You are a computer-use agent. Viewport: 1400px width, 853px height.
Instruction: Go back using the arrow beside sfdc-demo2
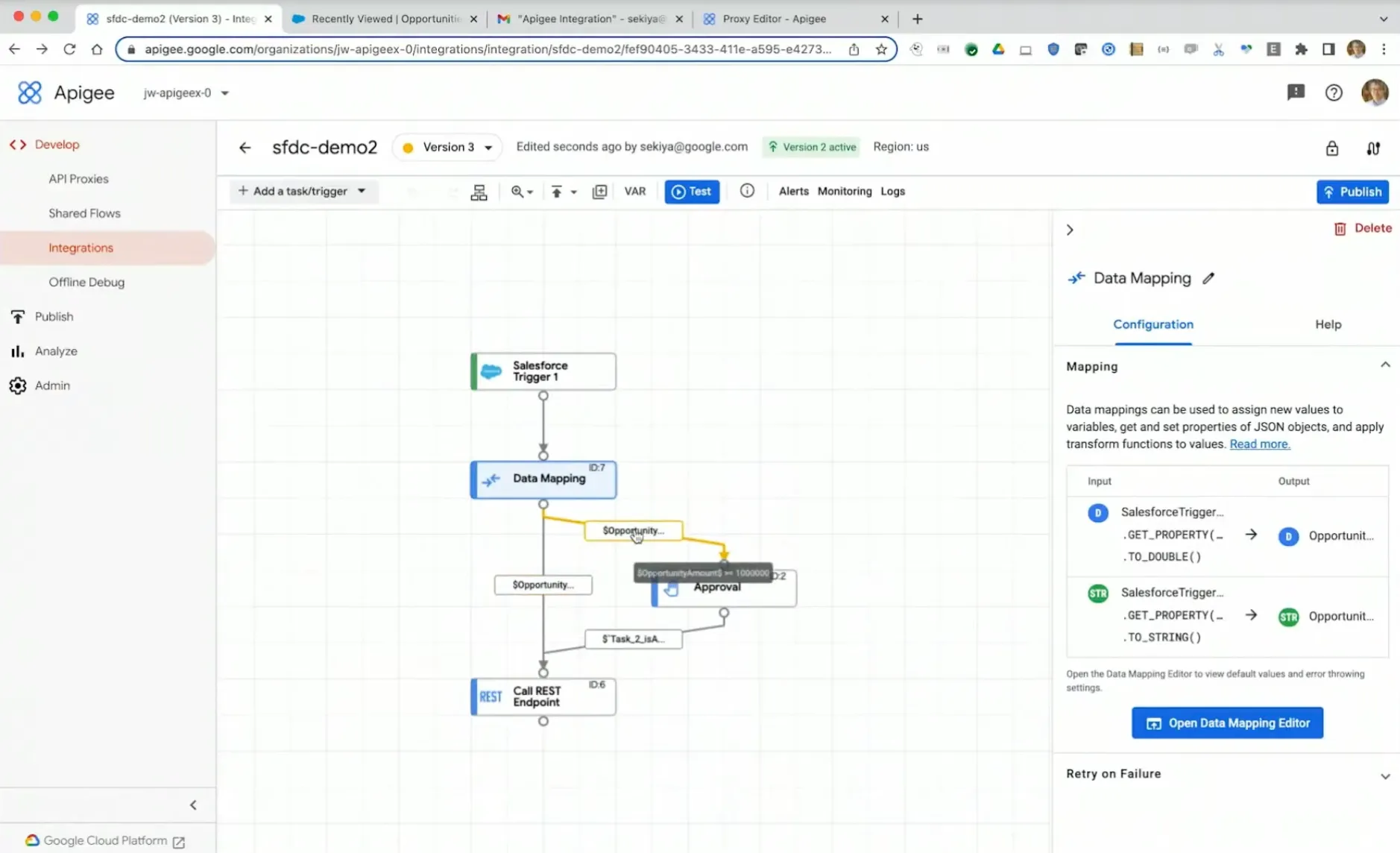[245, 148]
